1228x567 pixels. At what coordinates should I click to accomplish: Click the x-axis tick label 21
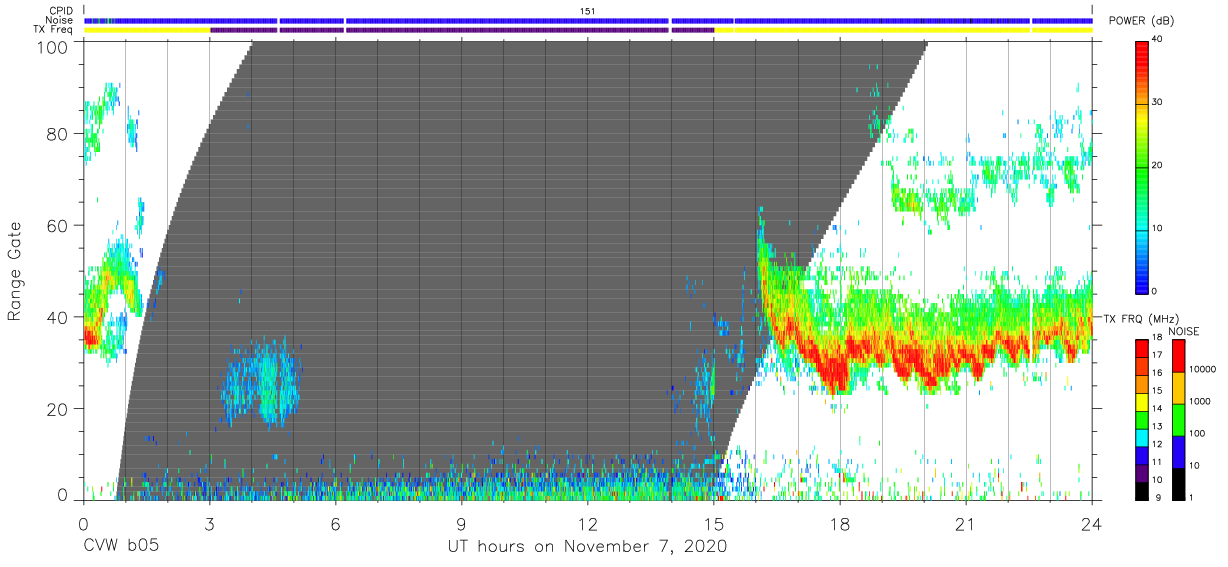966,524
